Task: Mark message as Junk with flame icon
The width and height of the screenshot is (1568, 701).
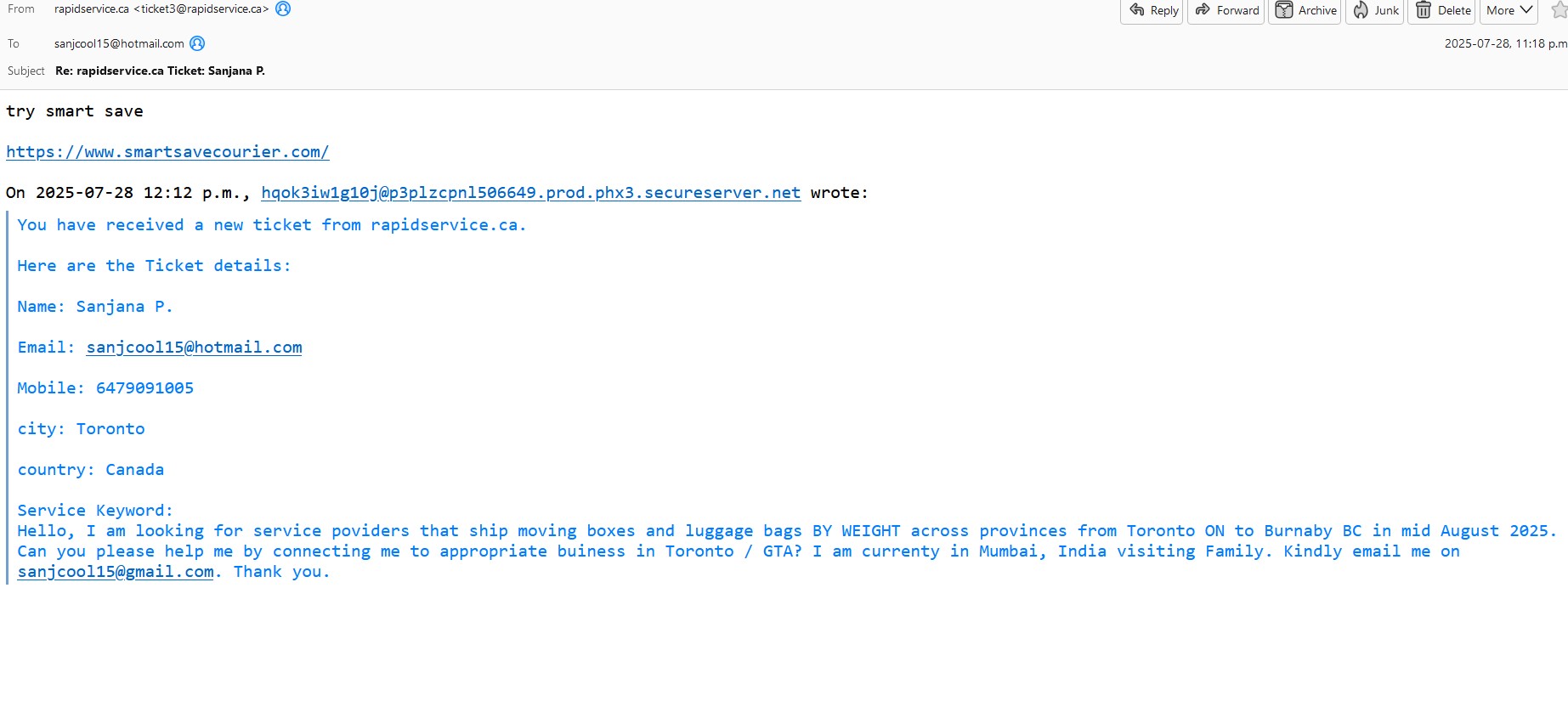Action: [1361, 10]
